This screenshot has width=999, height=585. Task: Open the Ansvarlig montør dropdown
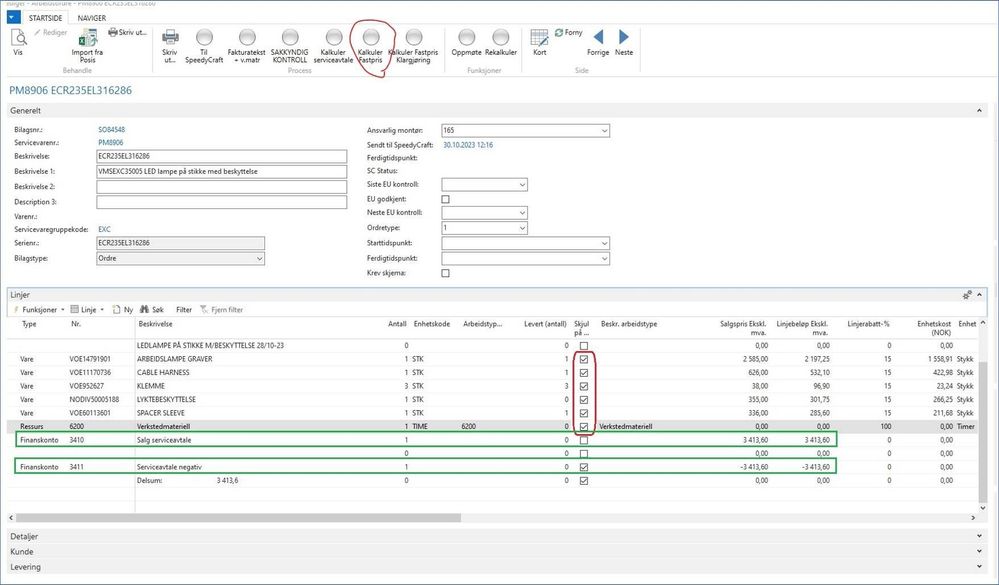(603, 131)
